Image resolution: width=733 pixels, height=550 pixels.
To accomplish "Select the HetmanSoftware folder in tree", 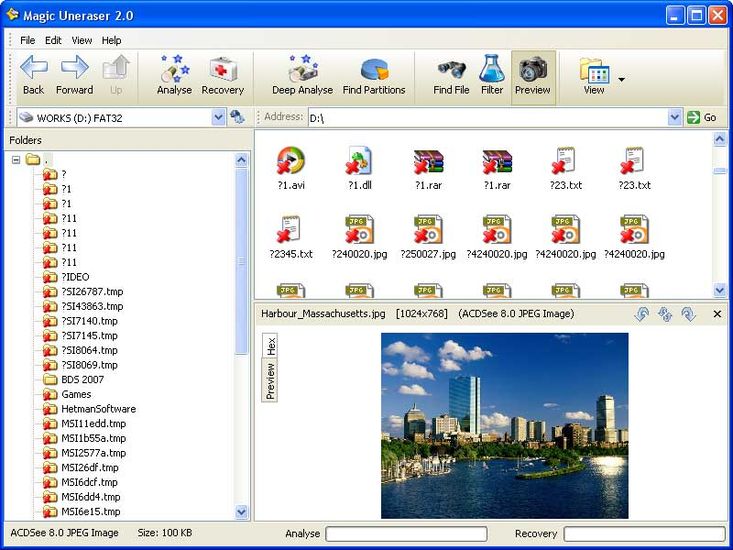I will pos(97,409).
